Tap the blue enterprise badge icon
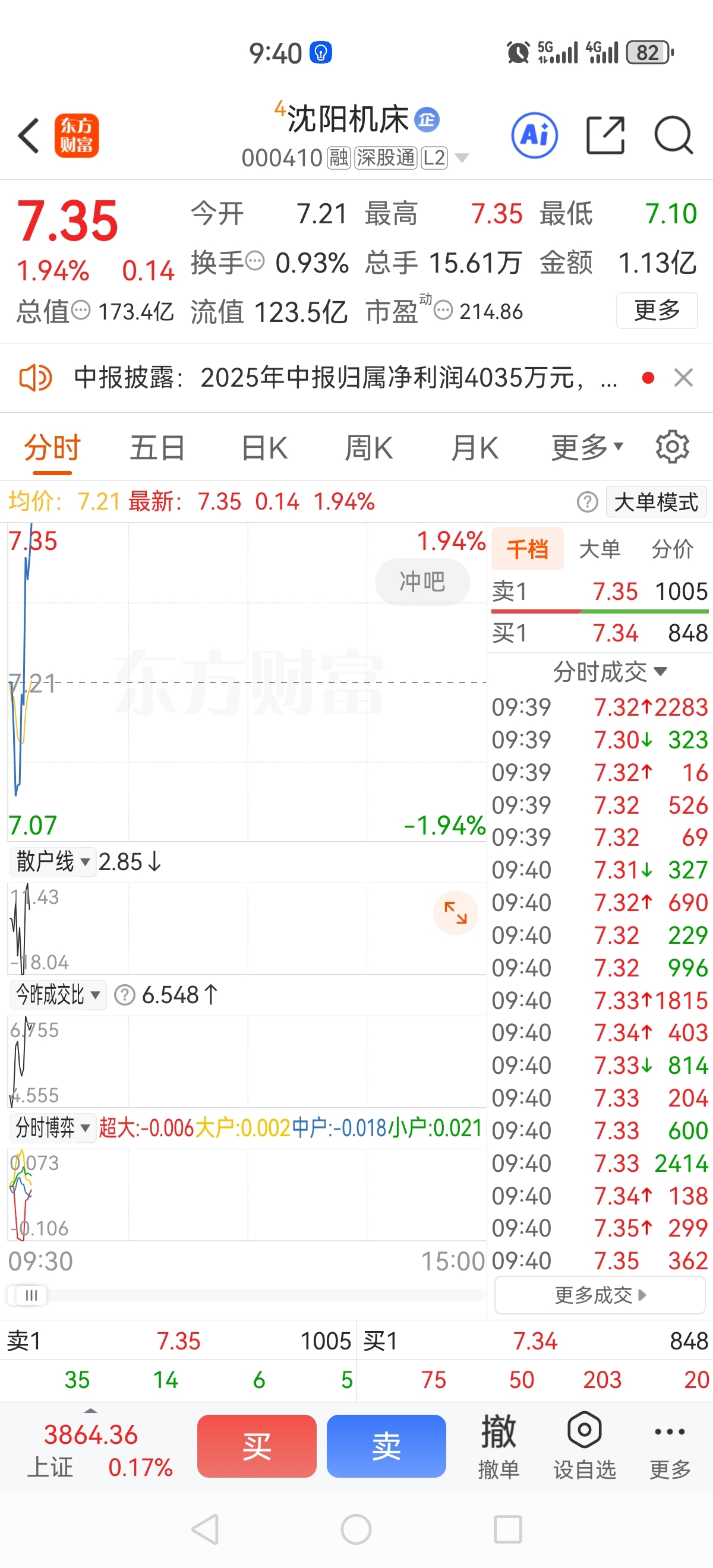 point(427,119)
